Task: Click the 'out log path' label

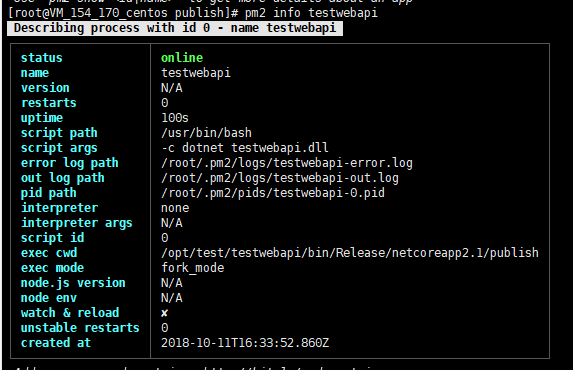Action: pos(62,178)
